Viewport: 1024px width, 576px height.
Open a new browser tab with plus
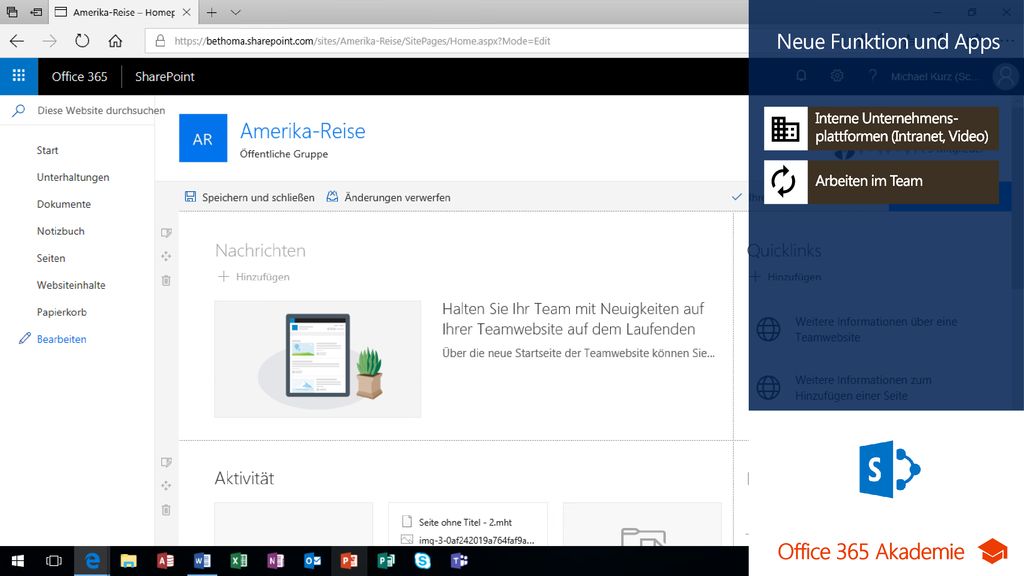point(212,12)
